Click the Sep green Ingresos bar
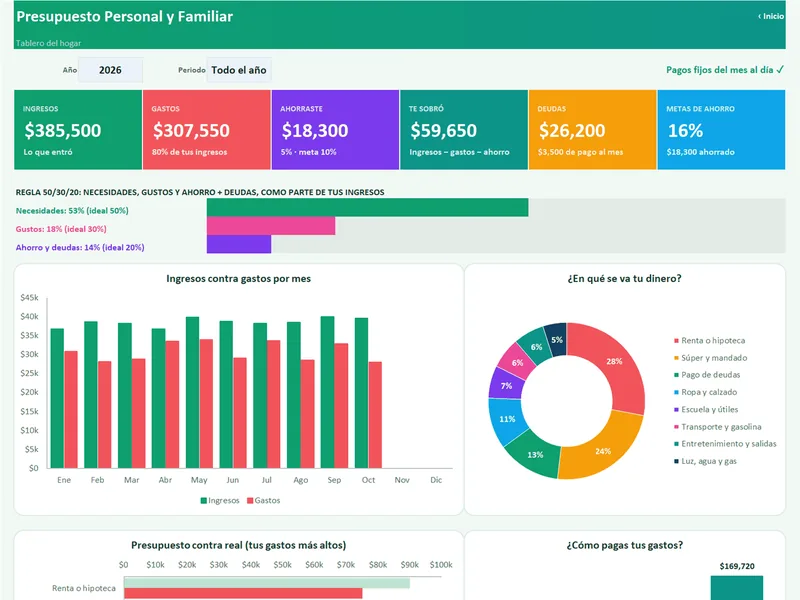800x600 pixels. tap(328, 392)
